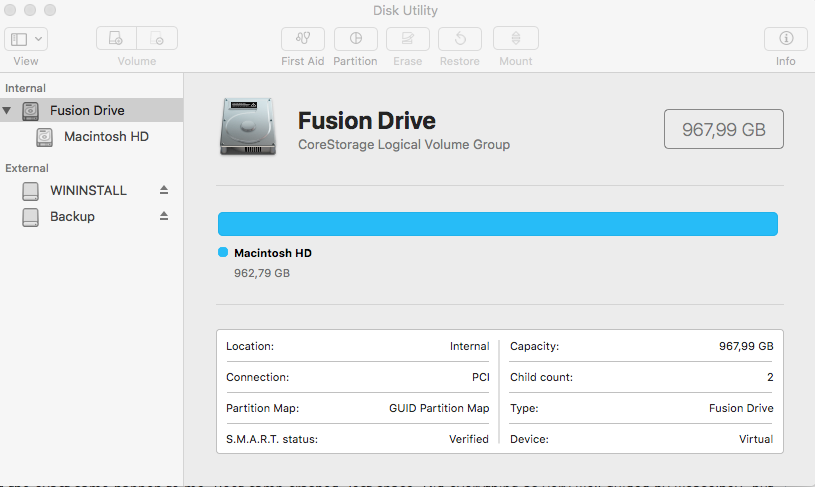This screenshot has width=815, height=487.
Task: Click the Disk Utility window title
Action: point(405,10)
